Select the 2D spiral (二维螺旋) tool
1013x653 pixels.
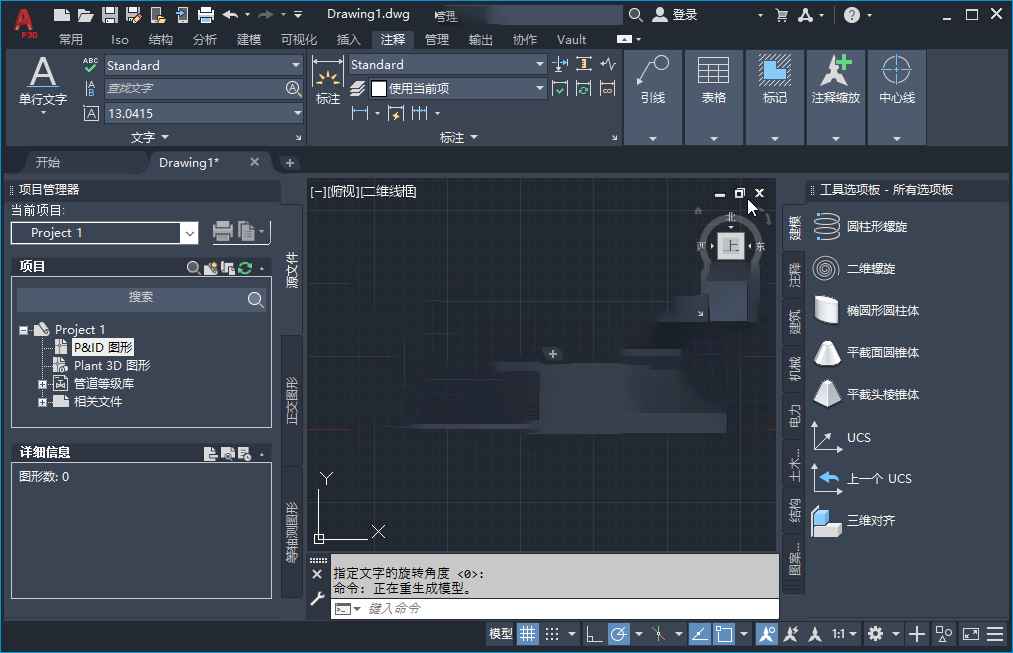pos(853,269)
